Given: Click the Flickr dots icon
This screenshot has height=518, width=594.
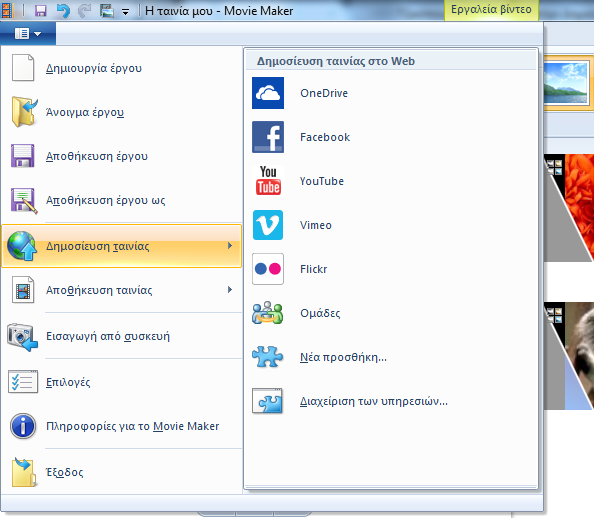Looking at the screenshot, I should coord(268,269).
